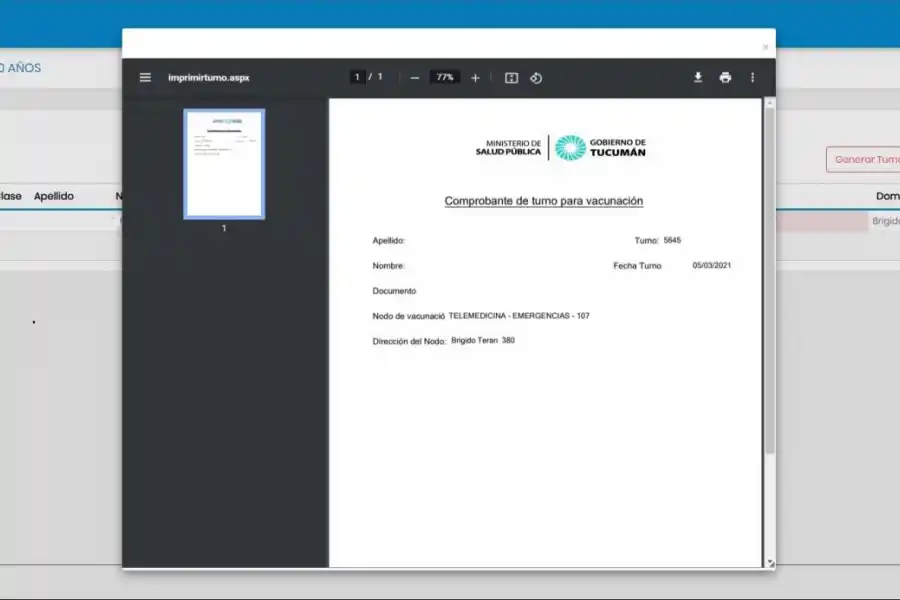Zoom out of the document
Image resolution: width=900 pixels, height=600 pixels.
[x=414, y=77]
